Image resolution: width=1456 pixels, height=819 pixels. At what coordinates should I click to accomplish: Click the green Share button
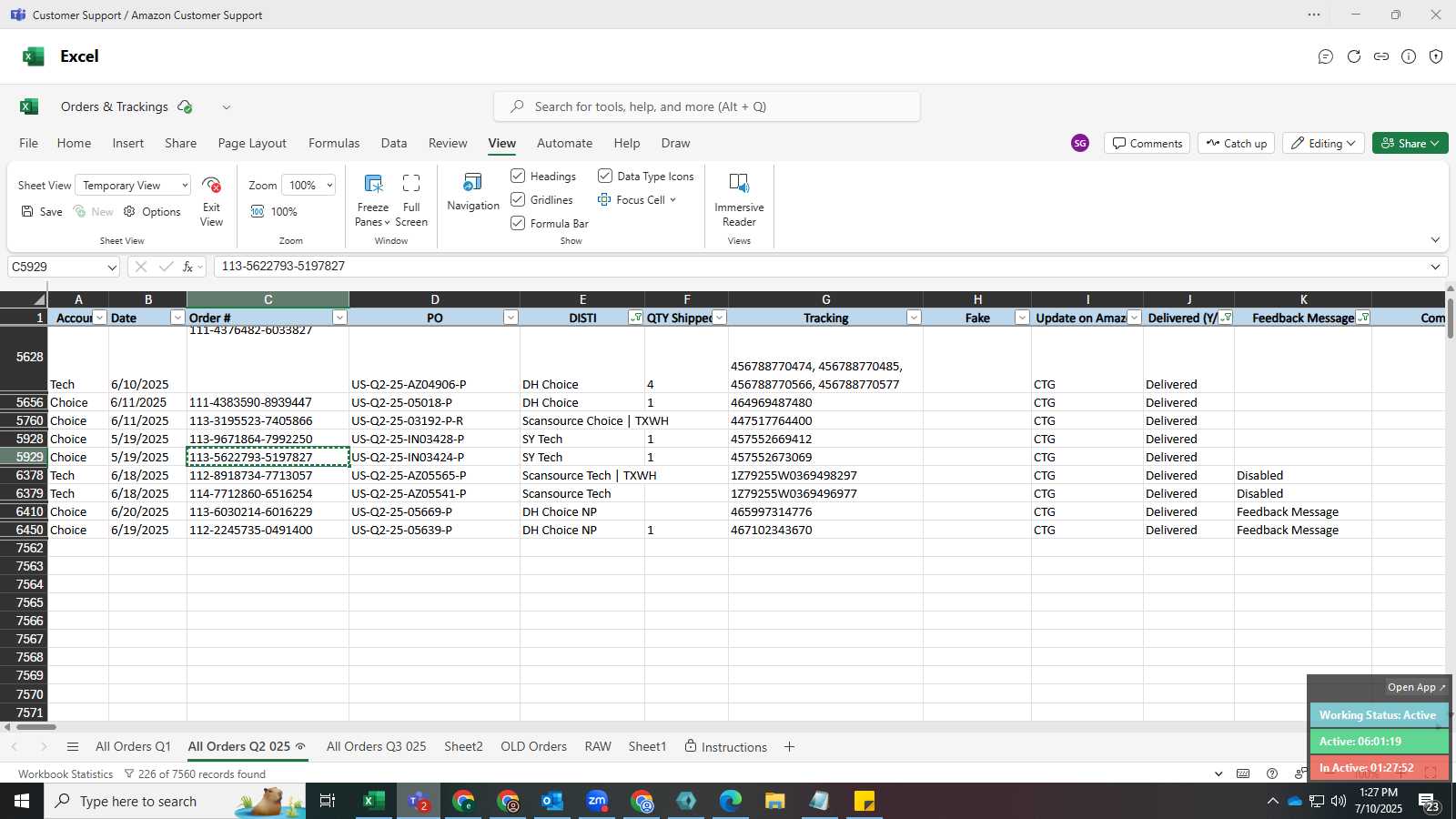click(x=1410, y=143)
